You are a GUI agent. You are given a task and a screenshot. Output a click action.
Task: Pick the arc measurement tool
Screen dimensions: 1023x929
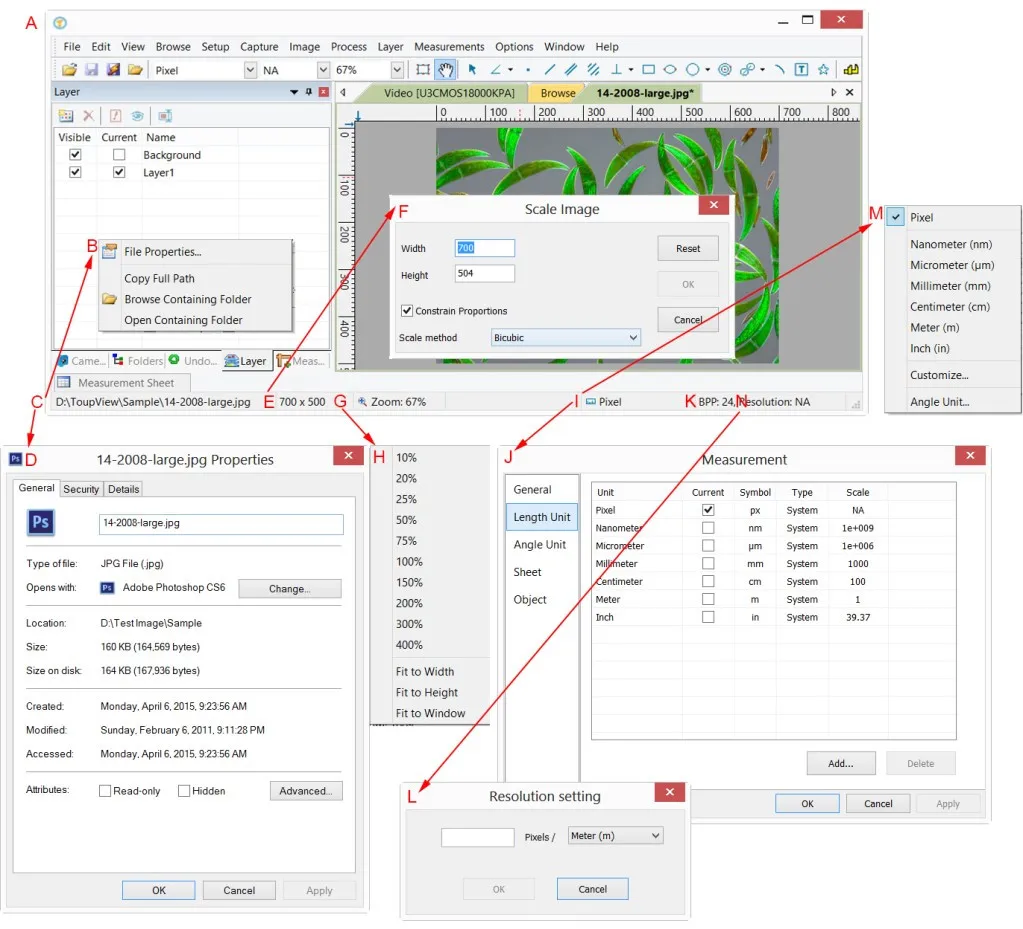[x=780, y=70]
